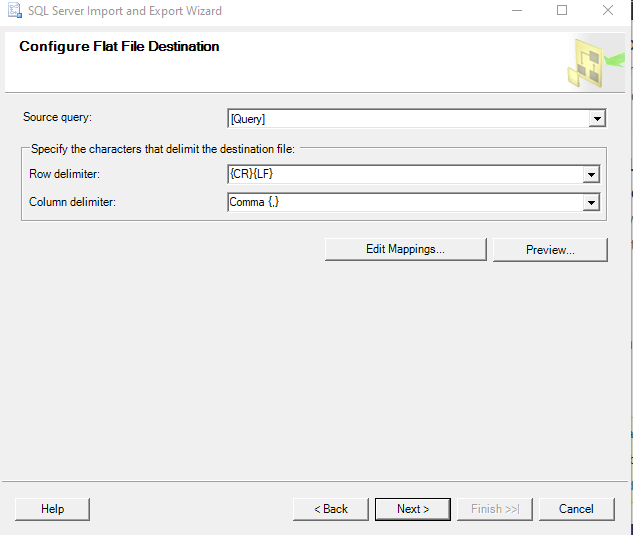The width and height of the screenshot is (633, 535).
Task: Expand the Row delimiter dropdown arrow
Action: (591, 175)
